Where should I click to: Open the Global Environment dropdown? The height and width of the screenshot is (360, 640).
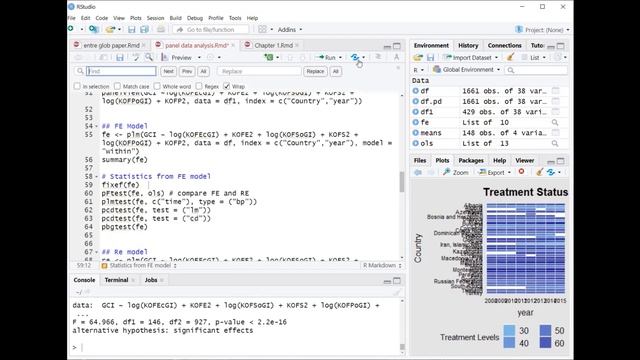pyautogui.click(x=466, y=70)
